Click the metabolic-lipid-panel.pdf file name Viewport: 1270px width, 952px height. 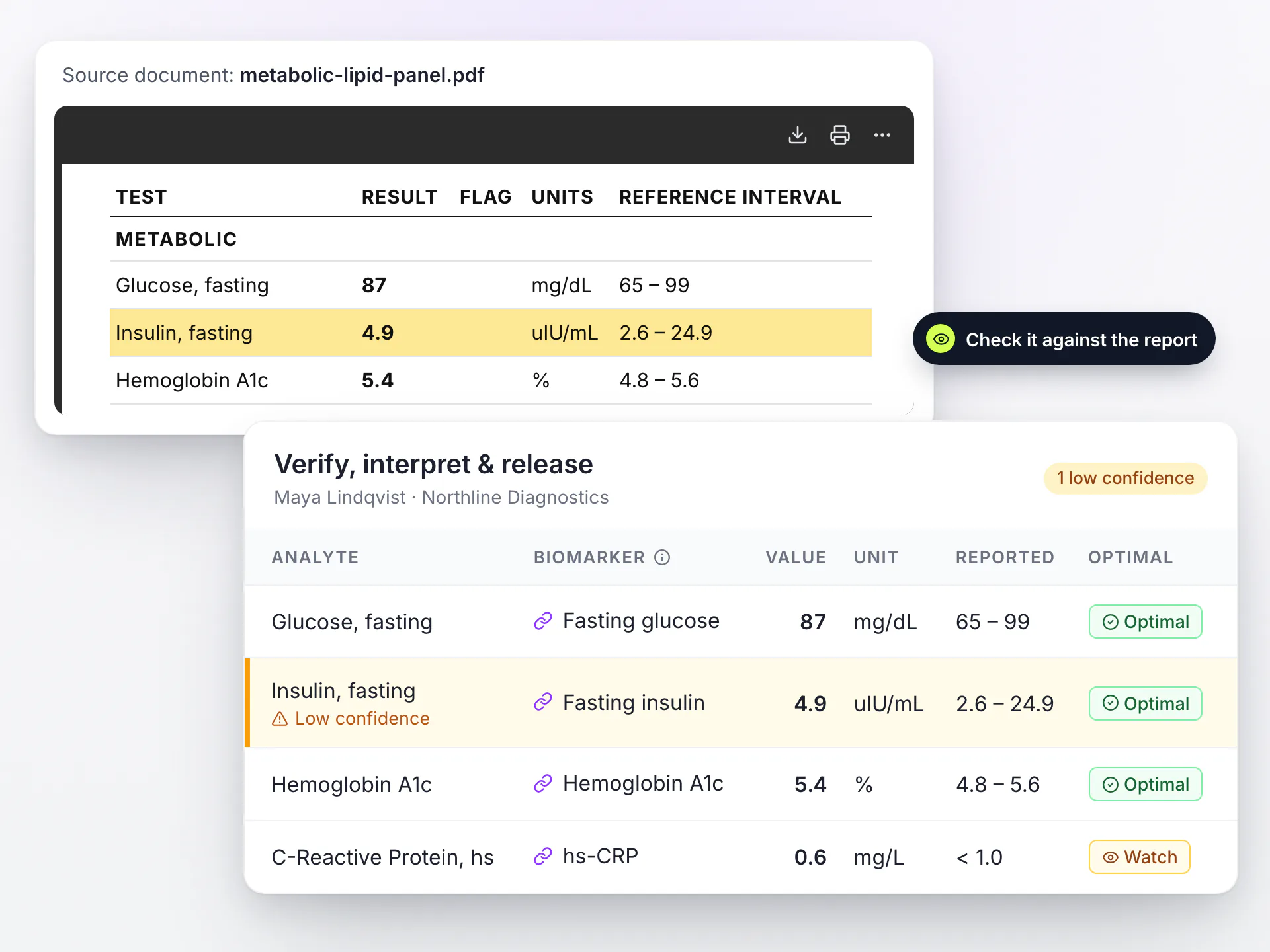362,75
